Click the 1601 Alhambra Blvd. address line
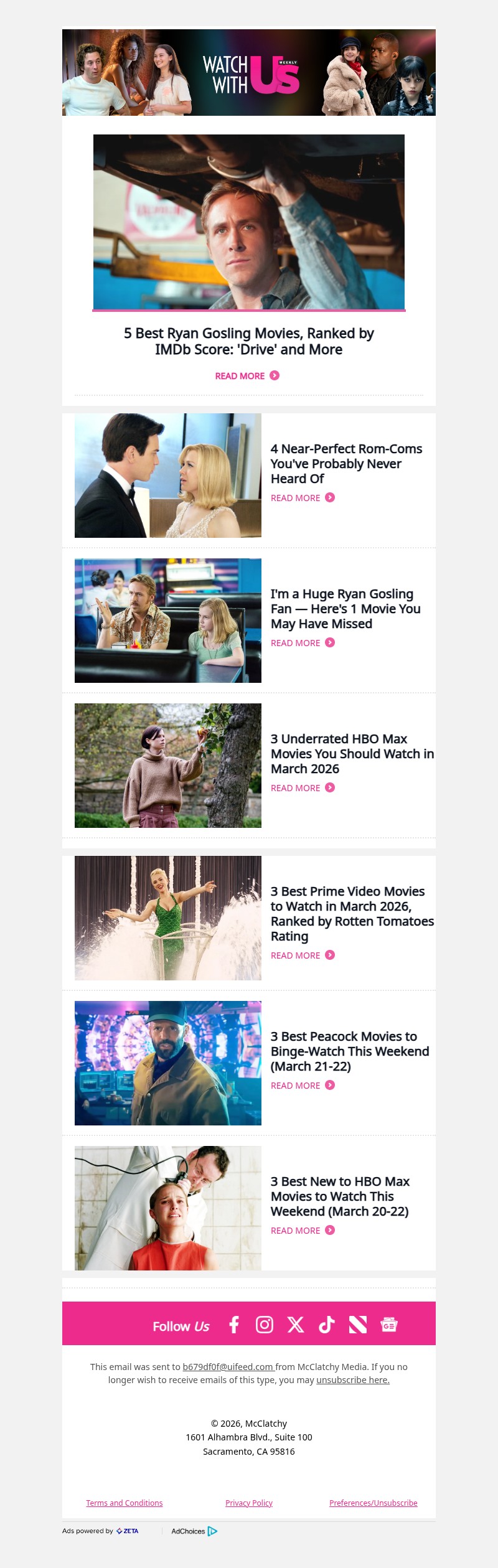 coord(249,1437)
